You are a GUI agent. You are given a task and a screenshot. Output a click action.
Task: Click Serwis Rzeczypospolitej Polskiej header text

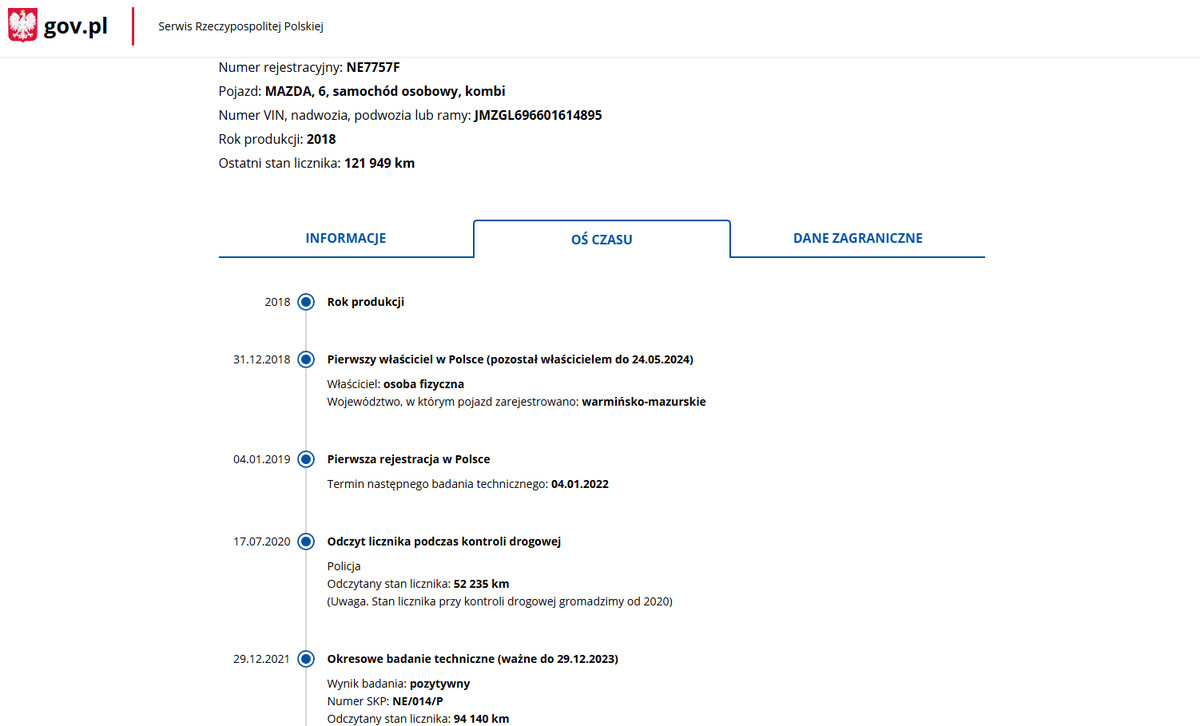coord(240,27)
